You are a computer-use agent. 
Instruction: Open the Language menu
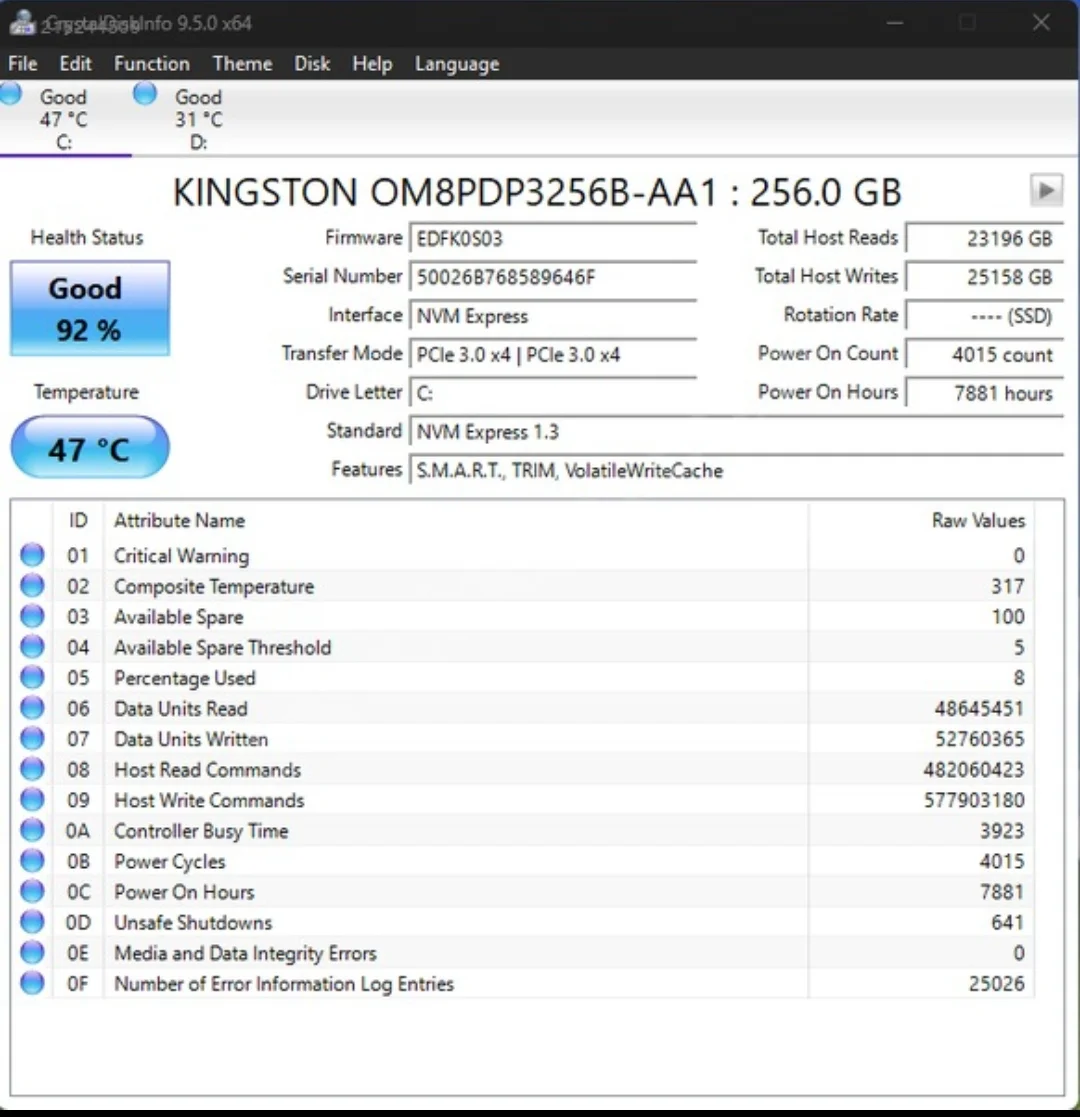(457, 64)
